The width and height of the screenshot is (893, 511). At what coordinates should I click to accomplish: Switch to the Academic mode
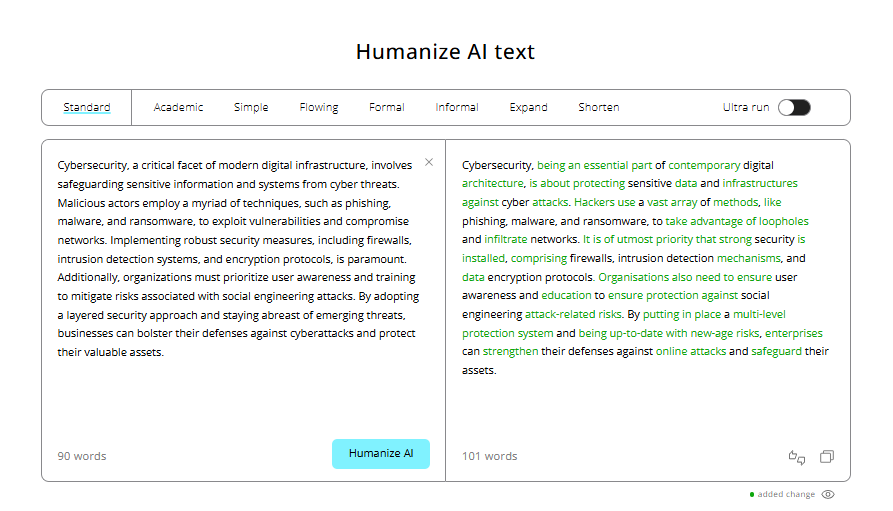(x=178, y=108)
